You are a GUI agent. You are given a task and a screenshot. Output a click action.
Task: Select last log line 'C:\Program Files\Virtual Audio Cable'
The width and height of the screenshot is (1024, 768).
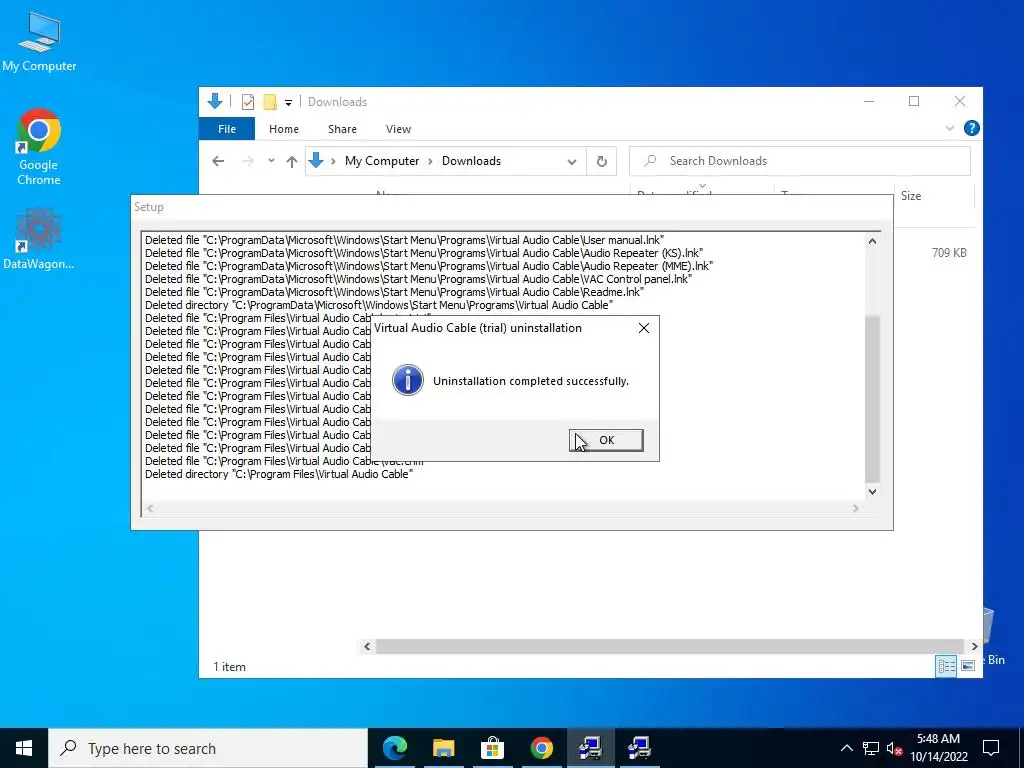click(279, 474)
